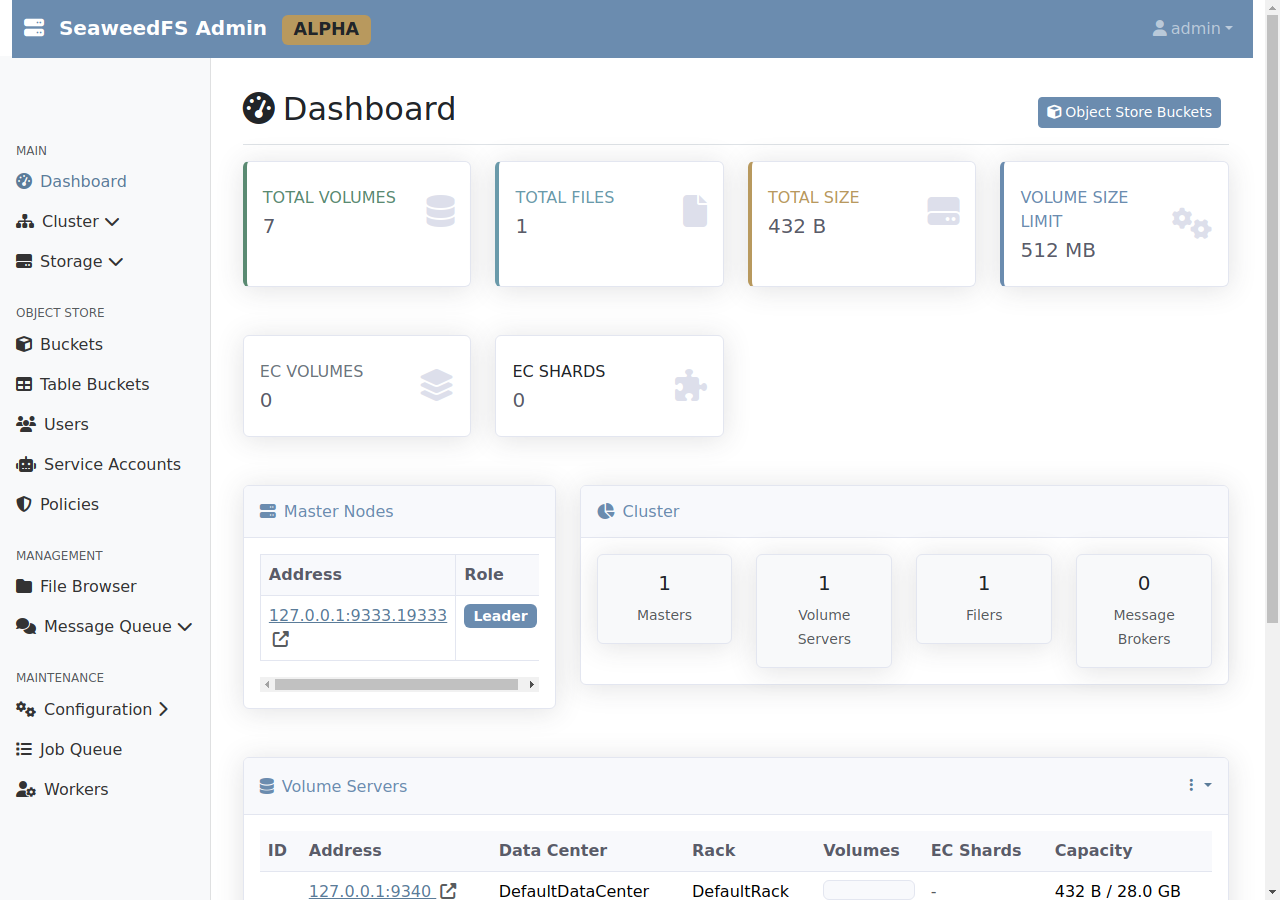
Task: Click the server icon in Master Nodes header
Action: pos(268,511)
